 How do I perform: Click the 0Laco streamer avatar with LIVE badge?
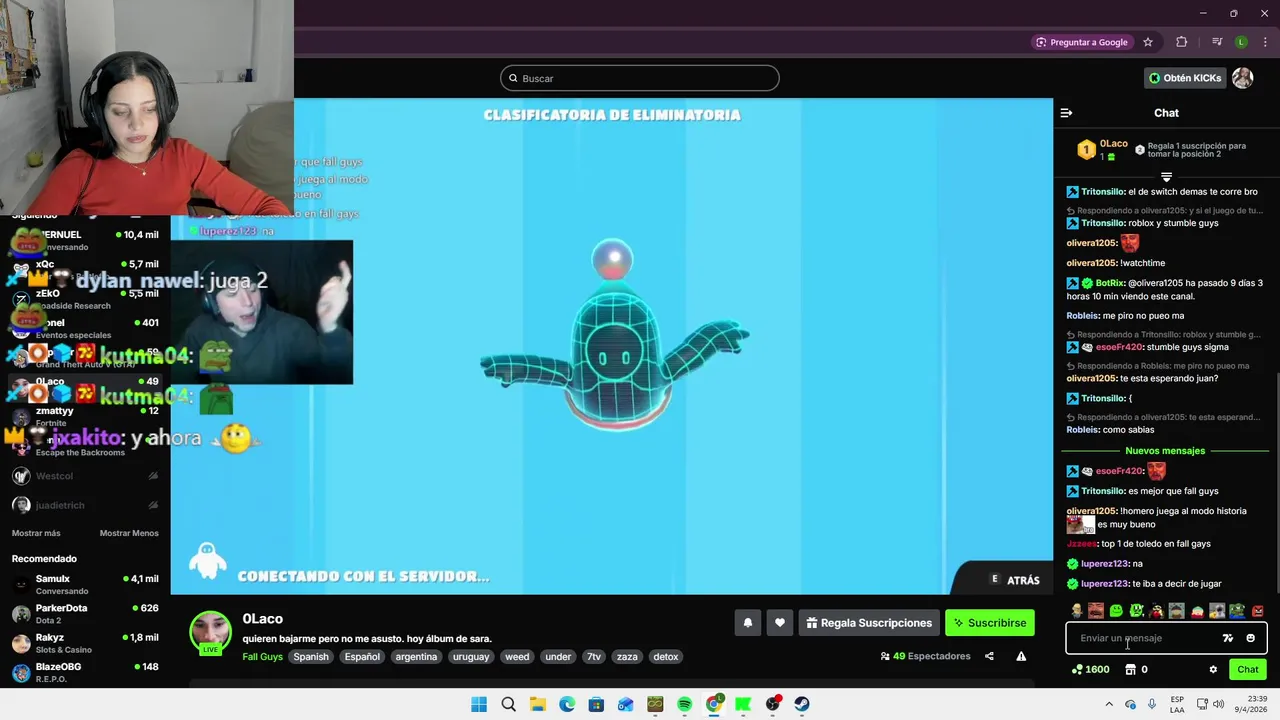[211, 633]
